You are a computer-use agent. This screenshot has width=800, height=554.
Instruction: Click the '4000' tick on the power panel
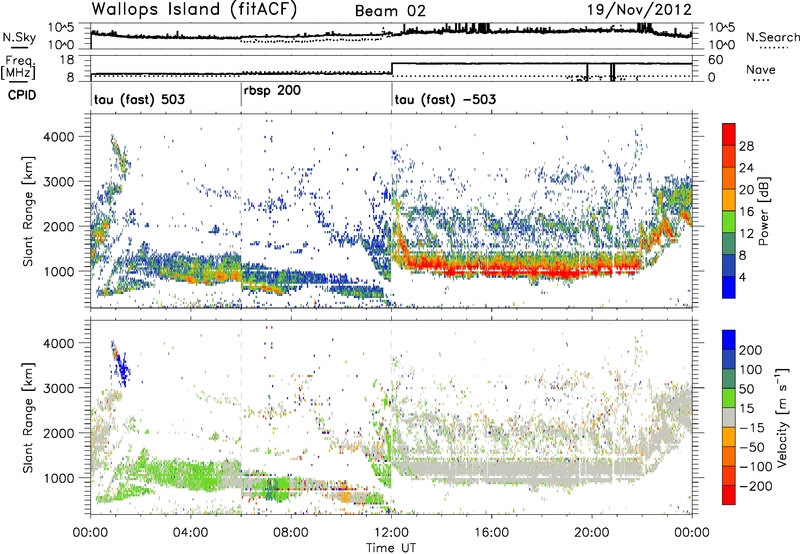(58, 137)
